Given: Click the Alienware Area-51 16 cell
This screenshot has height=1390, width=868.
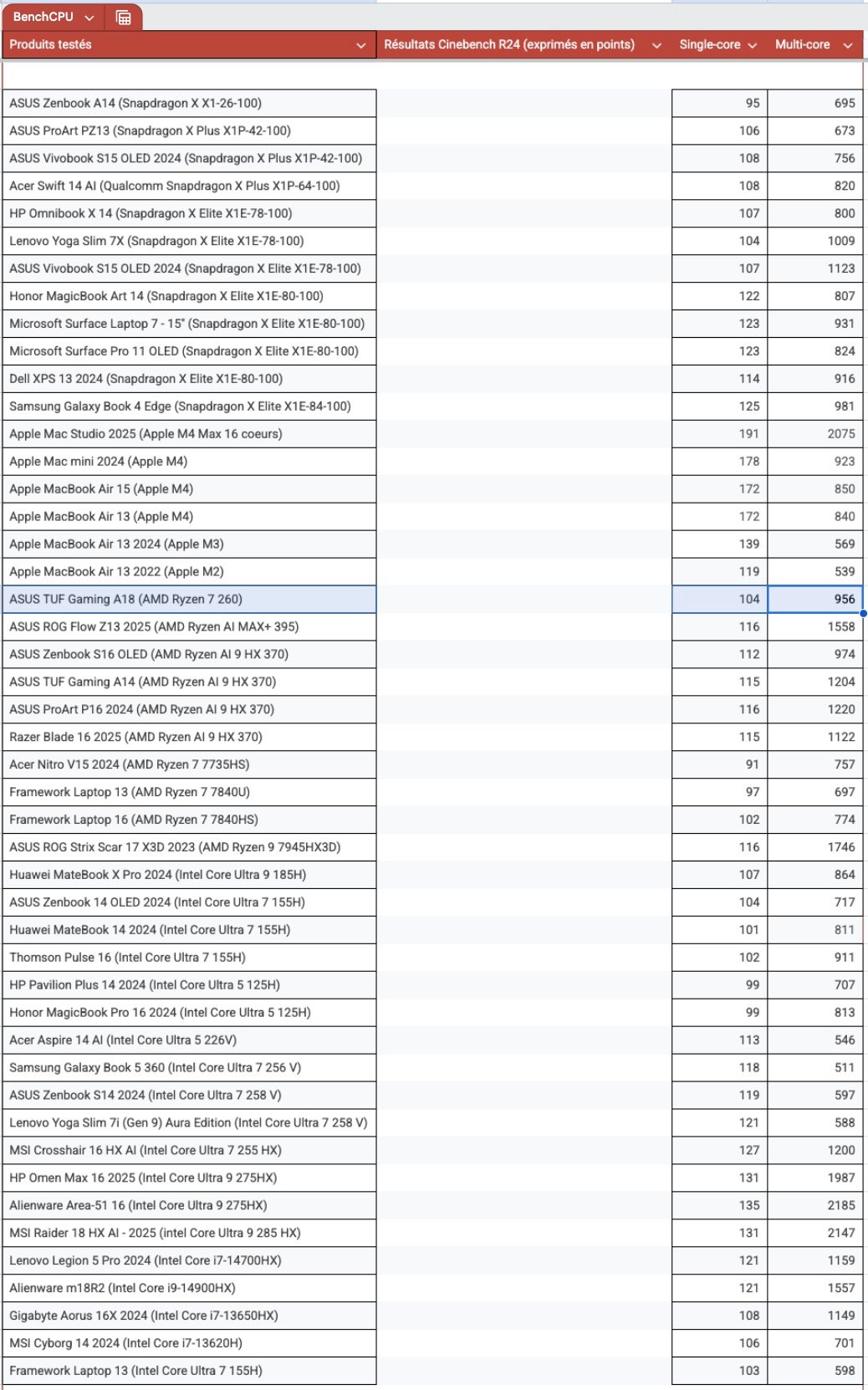Looking at the screenshot, I should point(189,1206).
